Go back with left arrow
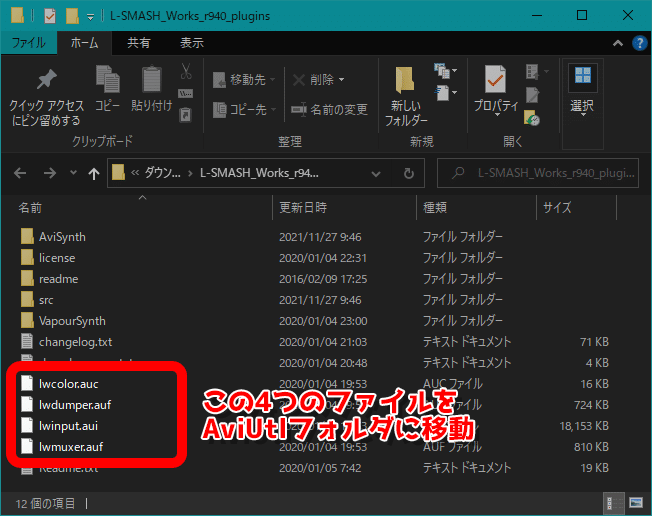The width and height of the screenshot is (652, 516). click(20, 173)
